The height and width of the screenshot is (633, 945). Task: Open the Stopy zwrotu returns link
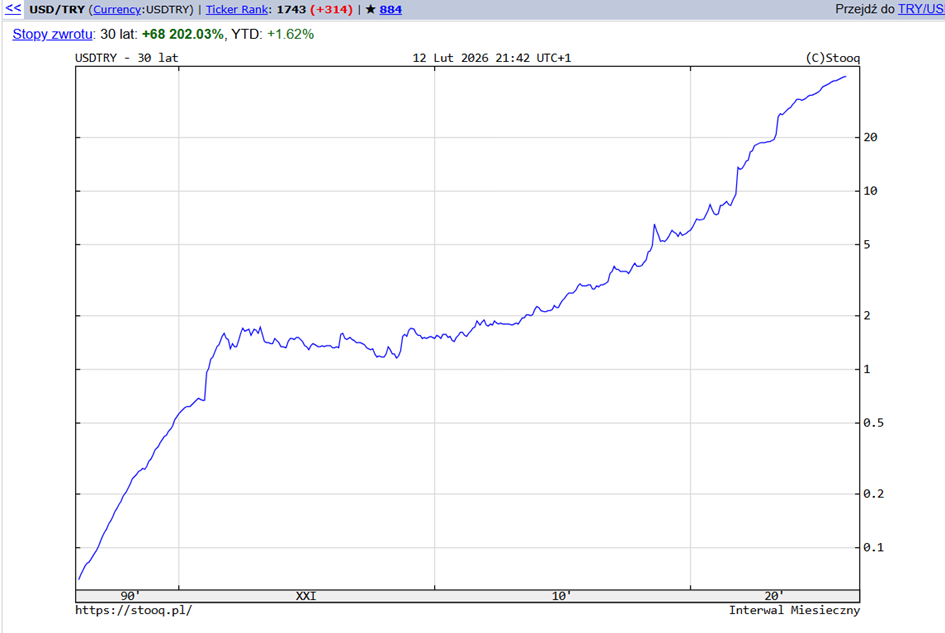[x=52, y=34]
